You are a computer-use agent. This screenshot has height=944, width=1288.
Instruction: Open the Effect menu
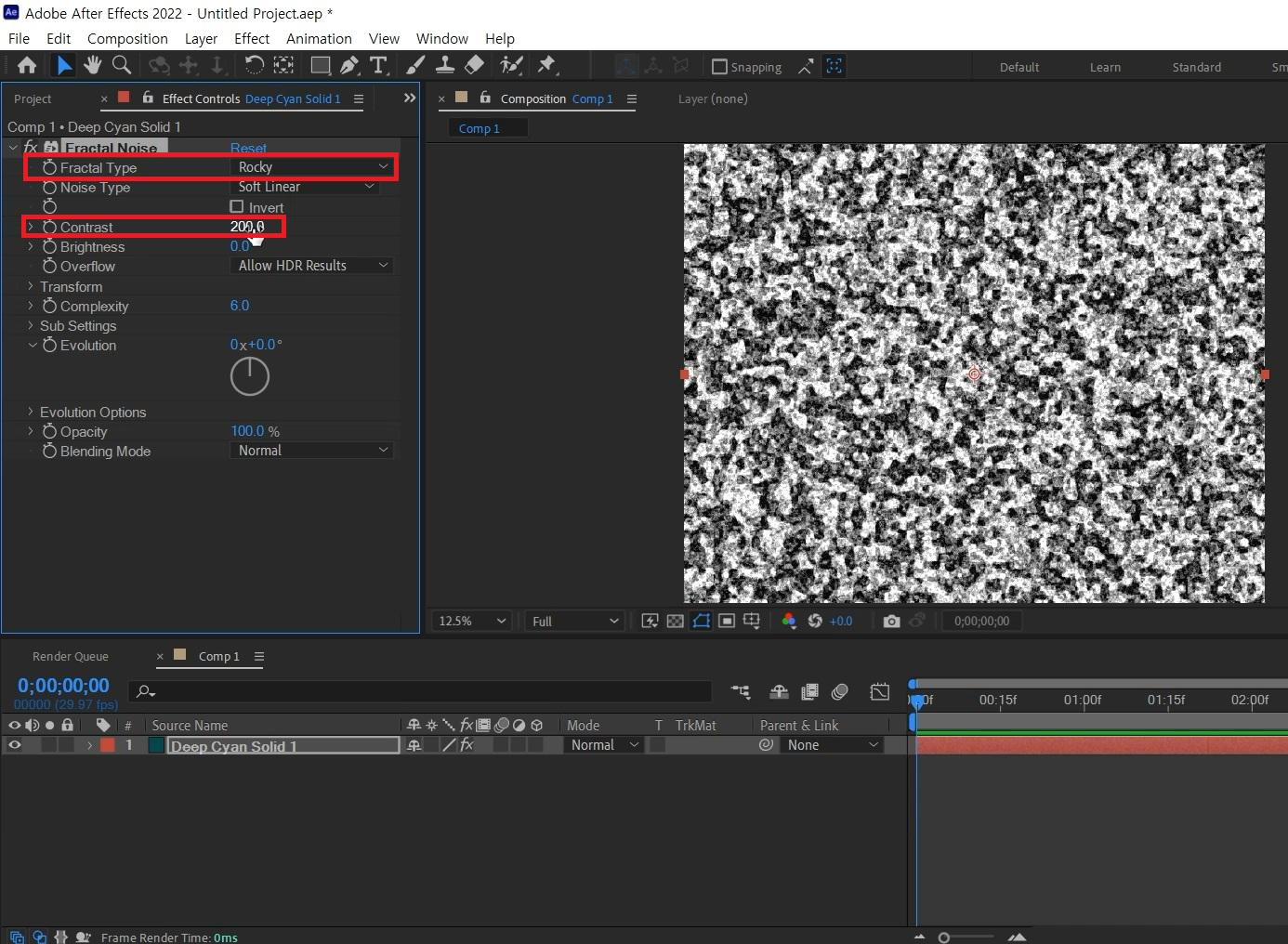point(252,38)
